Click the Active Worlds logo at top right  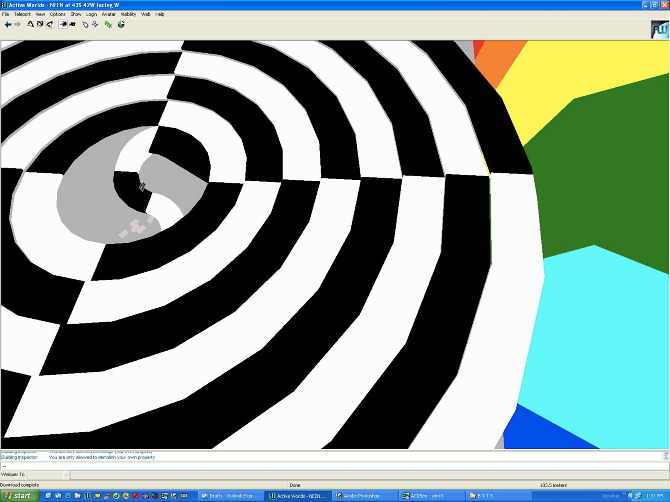coord(659,30)
